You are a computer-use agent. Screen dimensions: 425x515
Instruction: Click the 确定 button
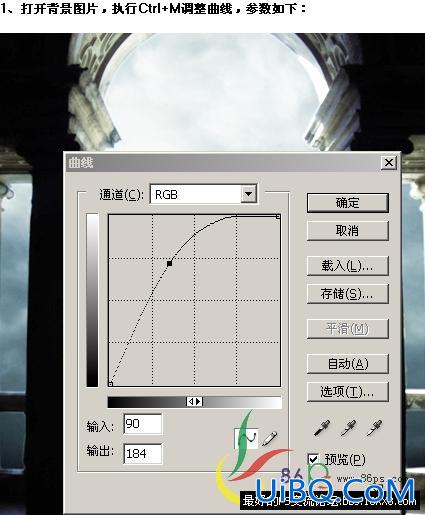click(x=348, y=202)
